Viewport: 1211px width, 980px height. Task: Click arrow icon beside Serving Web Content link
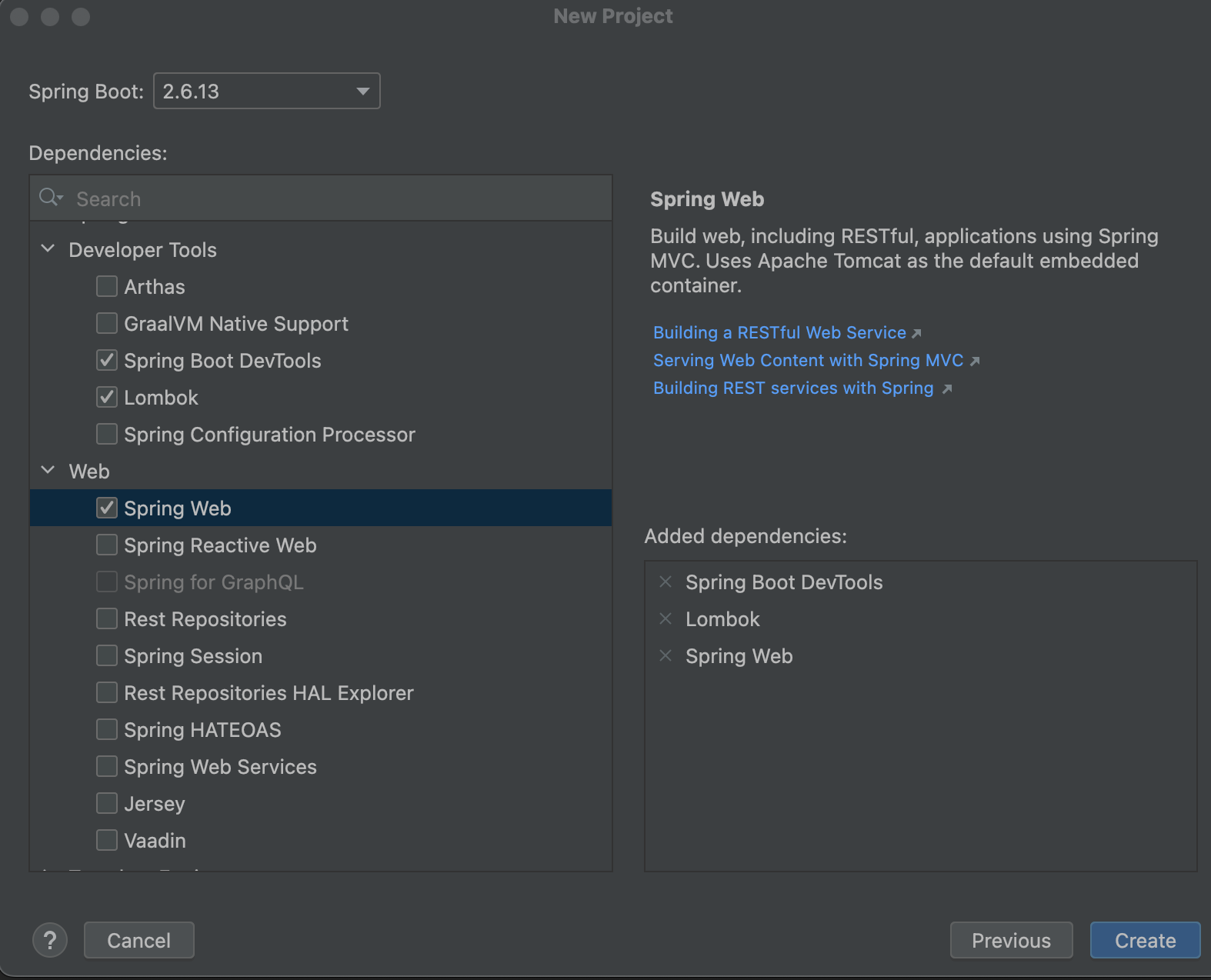tap(975, 362)
